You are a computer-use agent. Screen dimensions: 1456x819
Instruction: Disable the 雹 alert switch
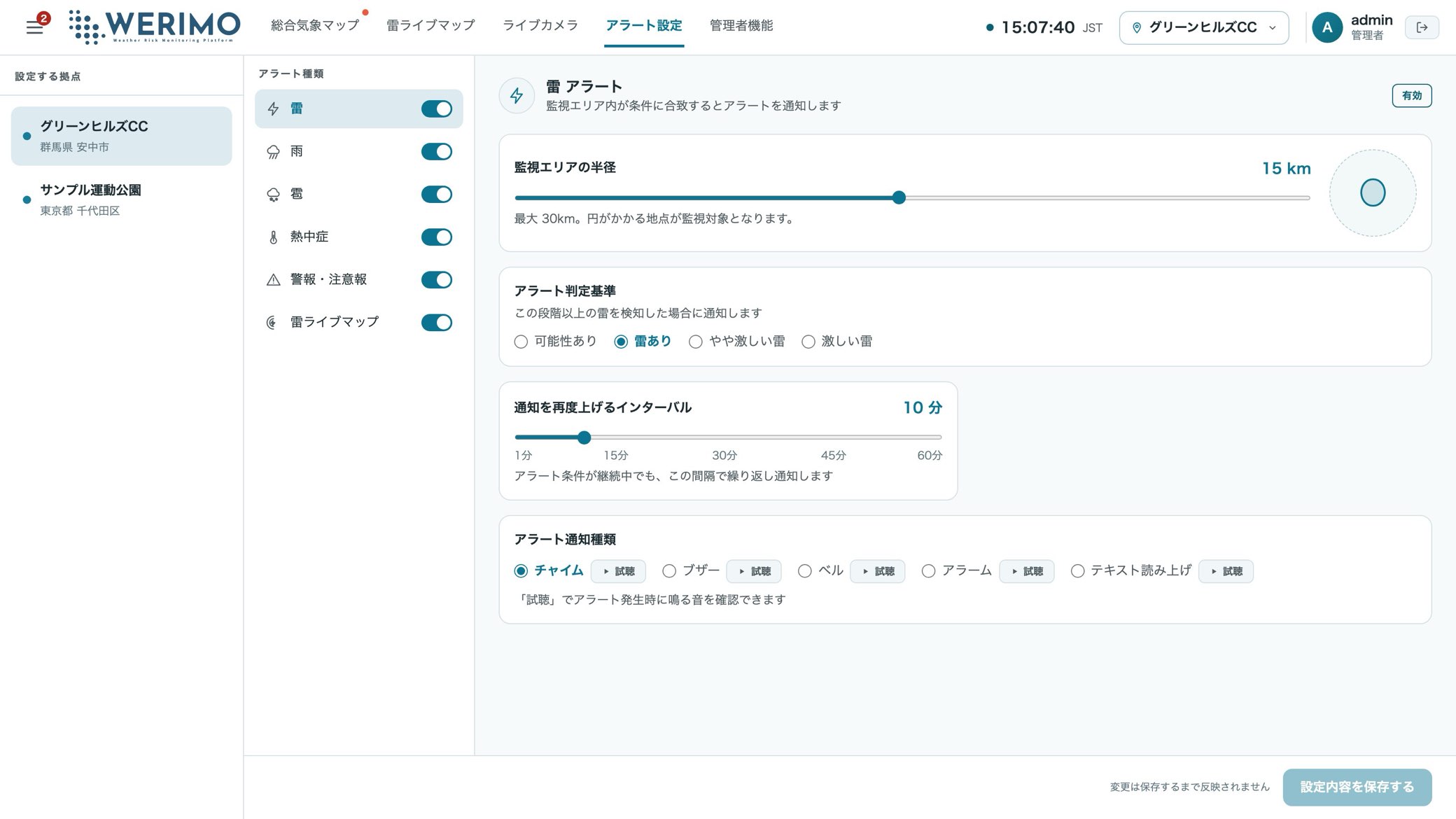(436, 194)
